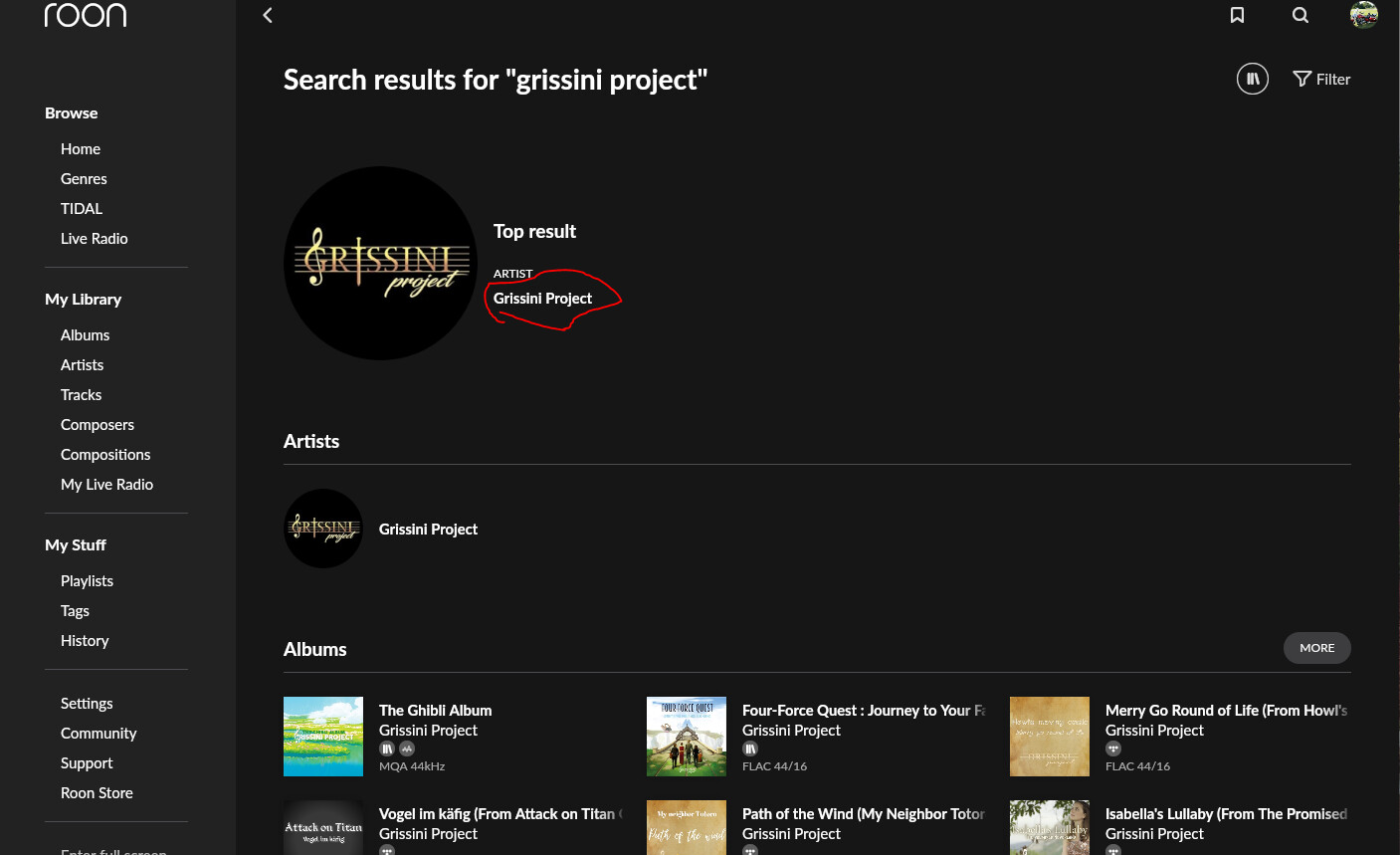
Task: Open Composers in My Library
Action: [x=98, y=425]
